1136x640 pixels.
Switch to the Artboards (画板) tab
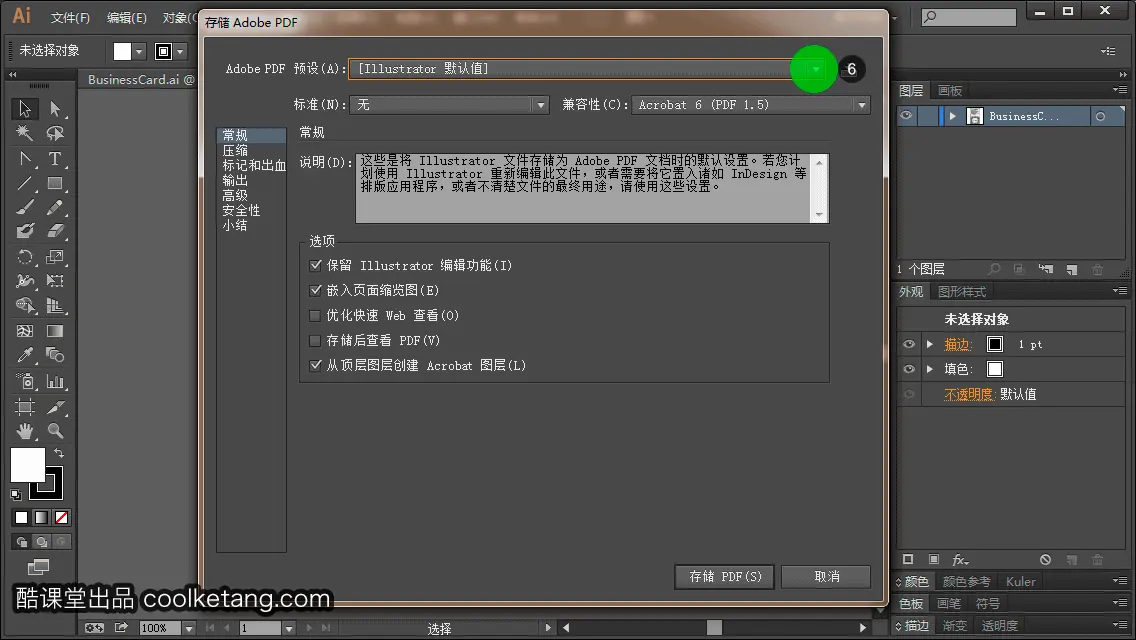point(950,91)
